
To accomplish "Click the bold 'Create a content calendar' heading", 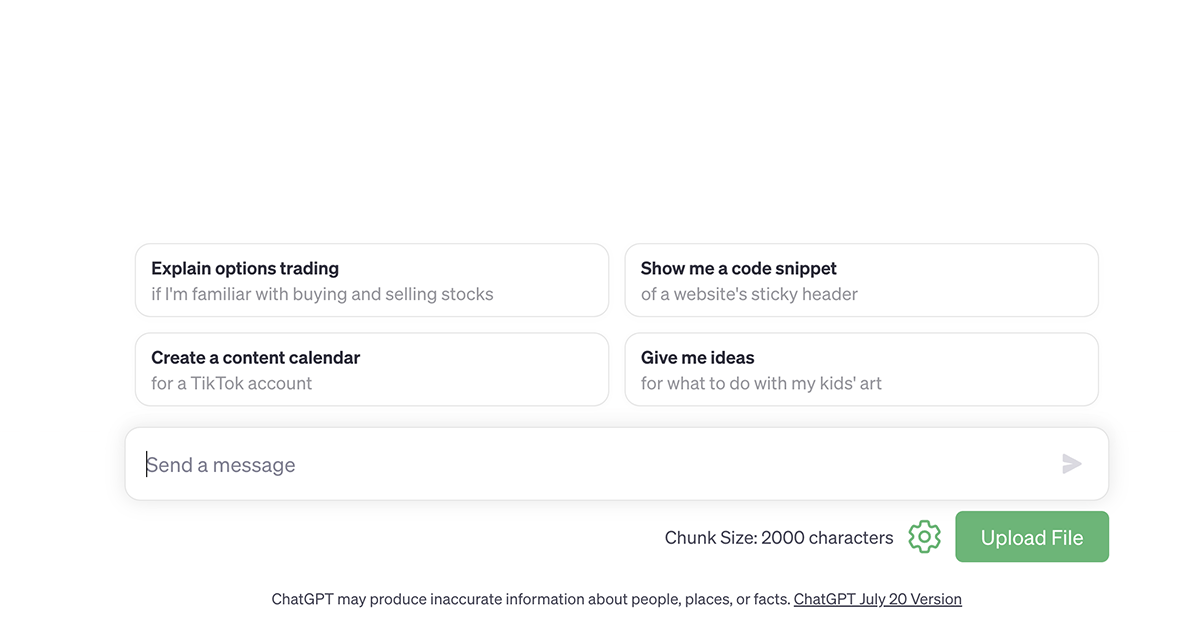I will point(255,357).
